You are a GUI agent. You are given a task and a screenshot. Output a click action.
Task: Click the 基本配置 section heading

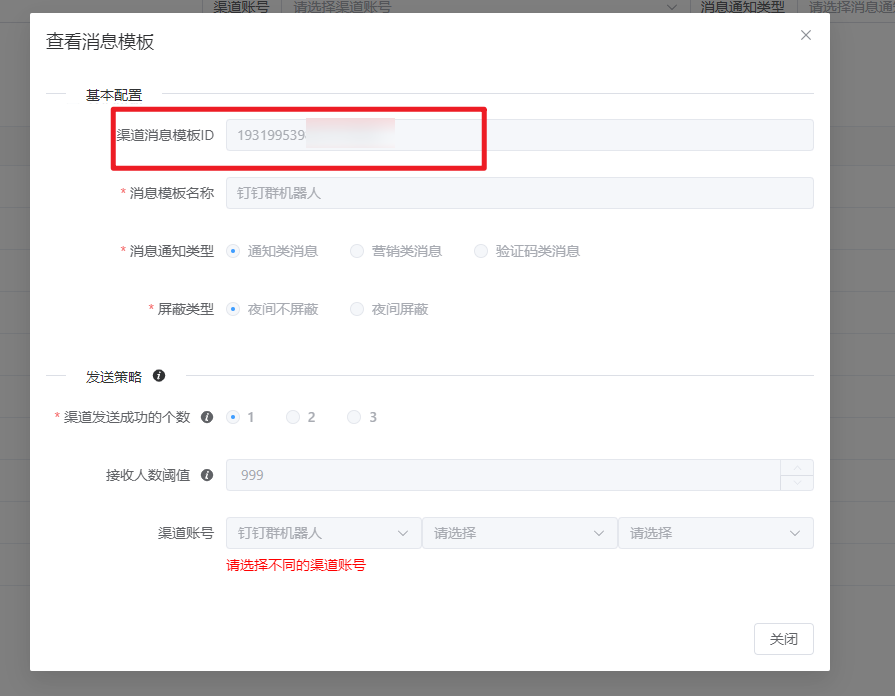click(x=114, y=95)
